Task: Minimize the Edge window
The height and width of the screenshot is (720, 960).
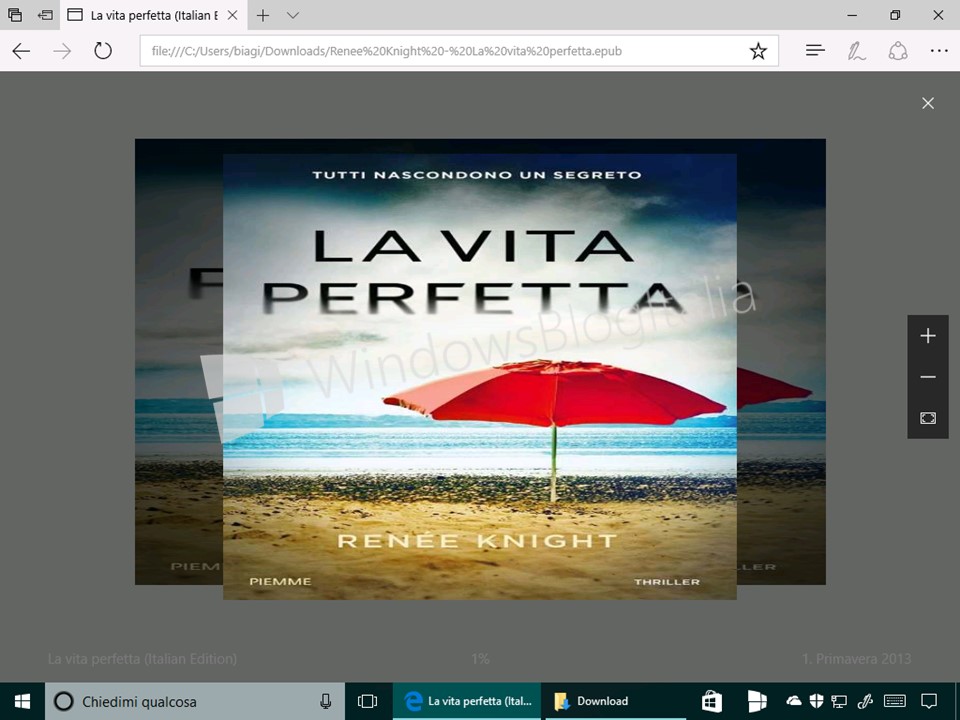Action: [853, 15]
